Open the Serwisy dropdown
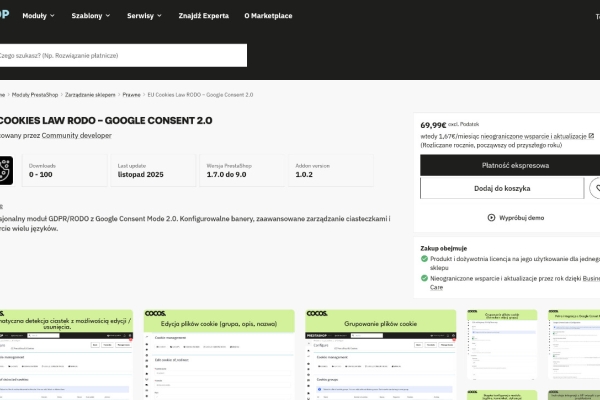The width and height of the screenshot is (600, 400). click(144, 16)
